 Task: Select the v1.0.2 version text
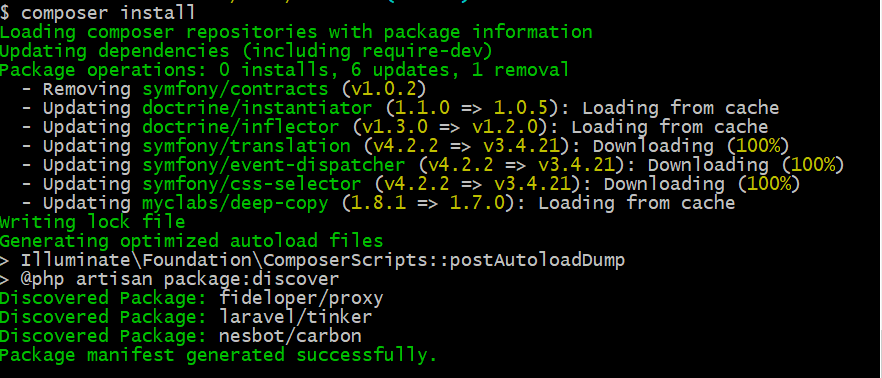[x=383, y=89]
